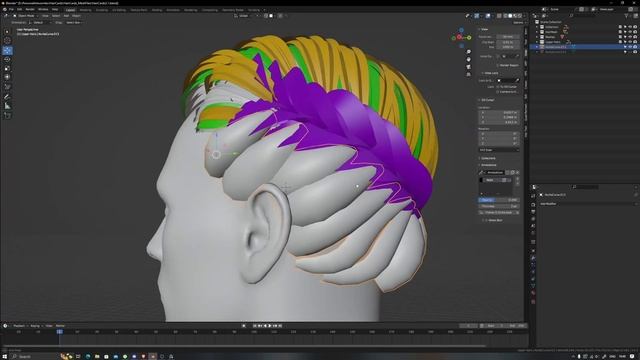Screen dimensions: 640x360
Task: Collapse the View section in sidebar
Action: pyautogui.click(x=483, y=29)
